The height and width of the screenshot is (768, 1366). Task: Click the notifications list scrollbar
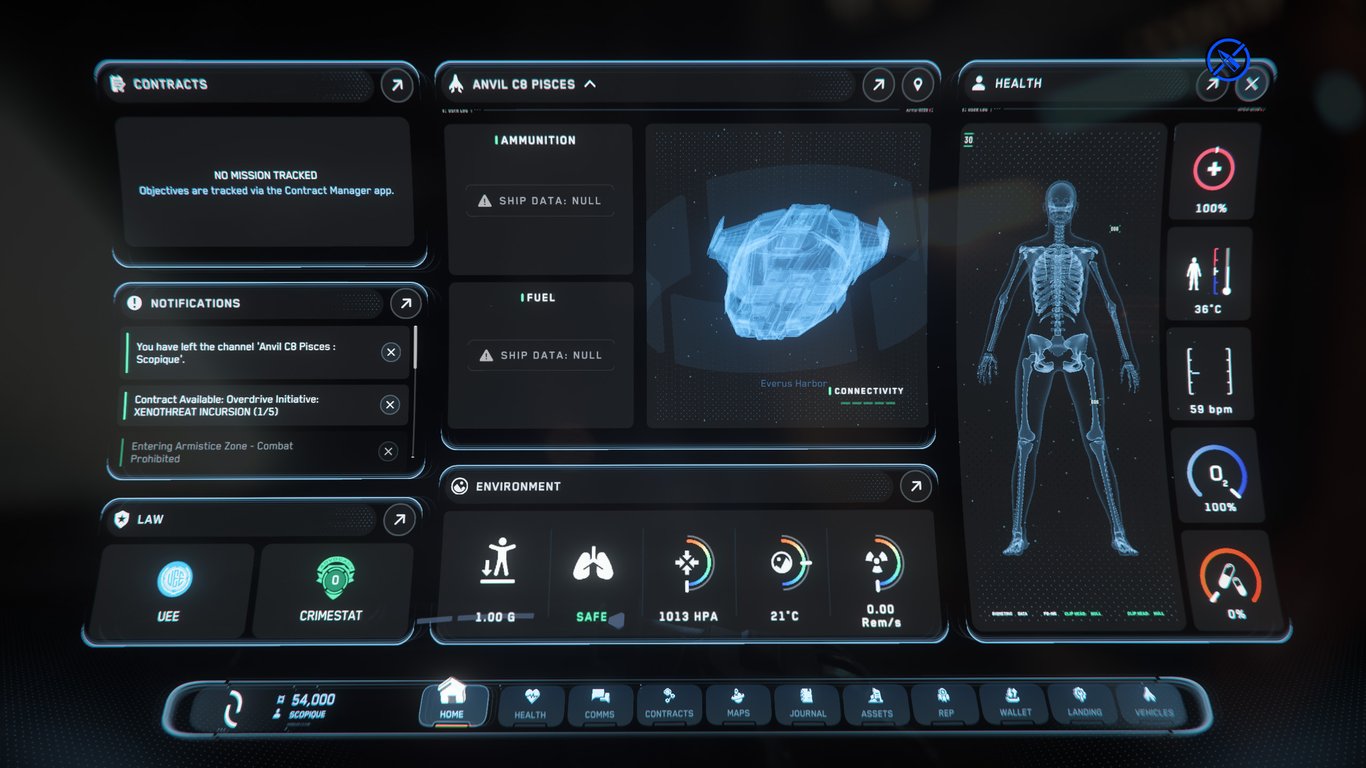[415, 347]
